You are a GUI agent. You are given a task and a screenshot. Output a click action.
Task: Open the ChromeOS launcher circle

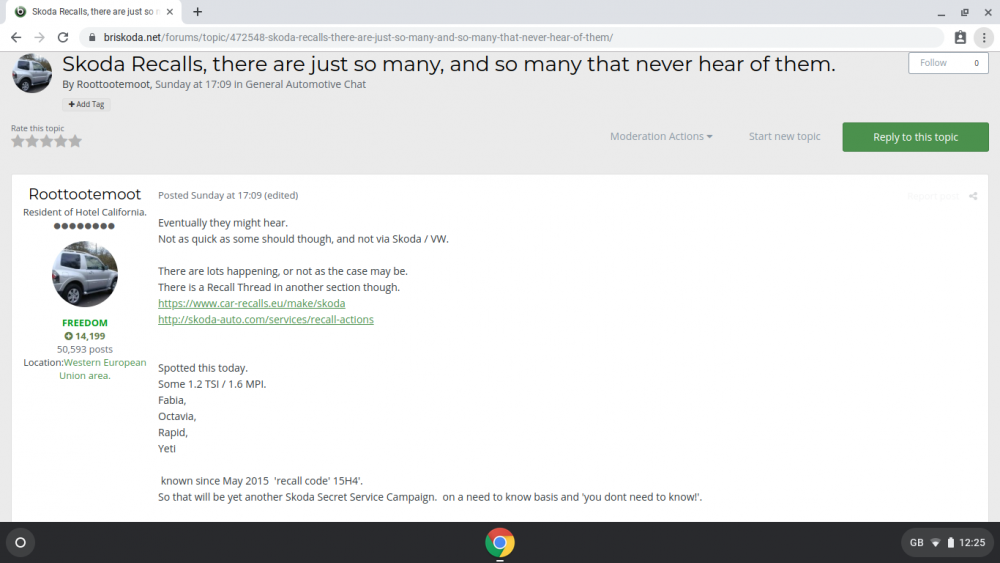pos(20,543)
